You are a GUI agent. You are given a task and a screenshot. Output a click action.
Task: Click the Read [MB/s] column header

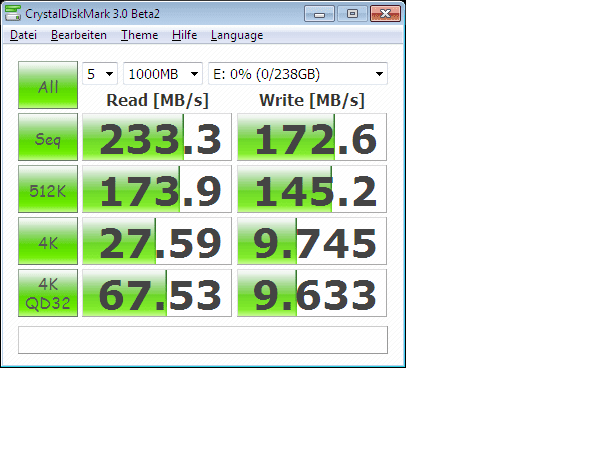pos(157,101)
